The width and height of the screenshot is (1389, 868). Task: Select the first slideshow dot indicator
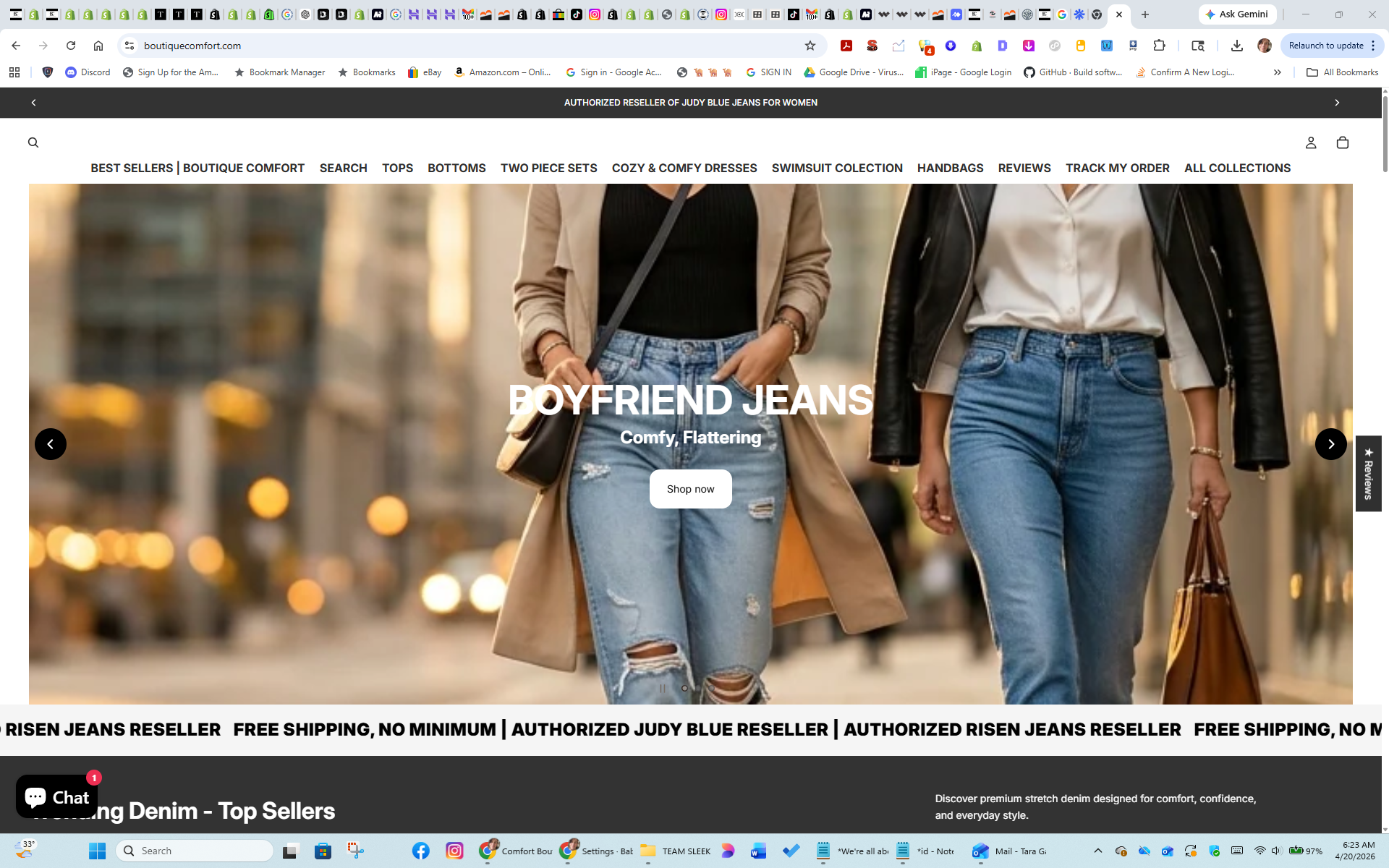(x=684, y=688)
